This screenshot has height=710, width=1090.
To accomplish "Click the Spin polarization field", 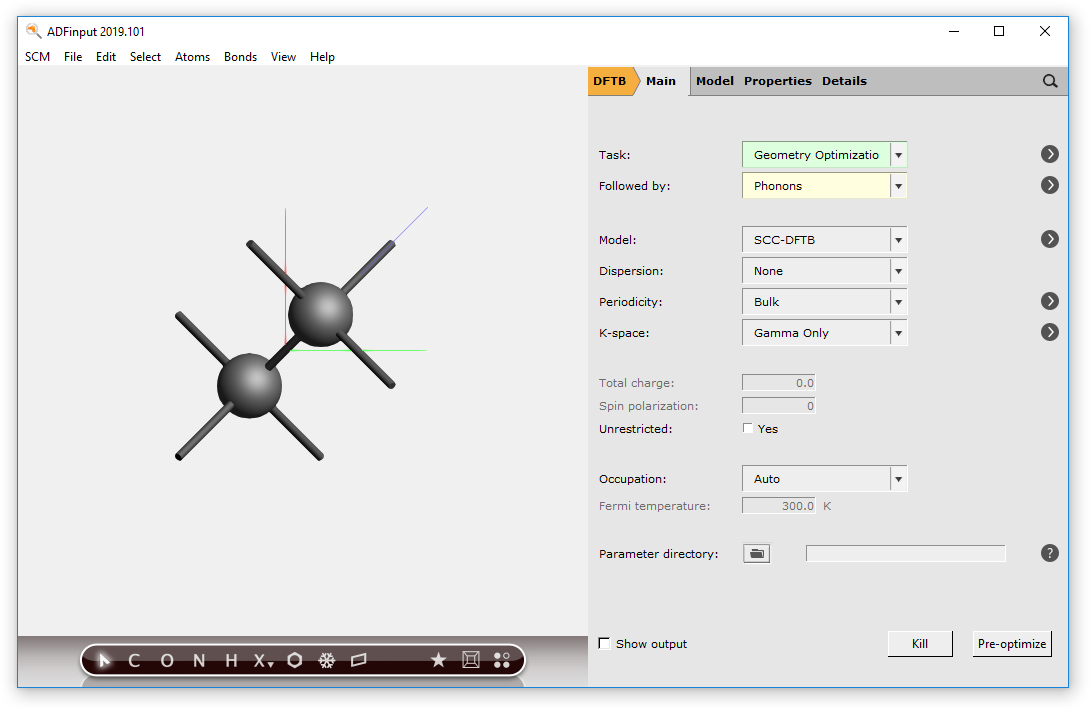I will 779,405.
